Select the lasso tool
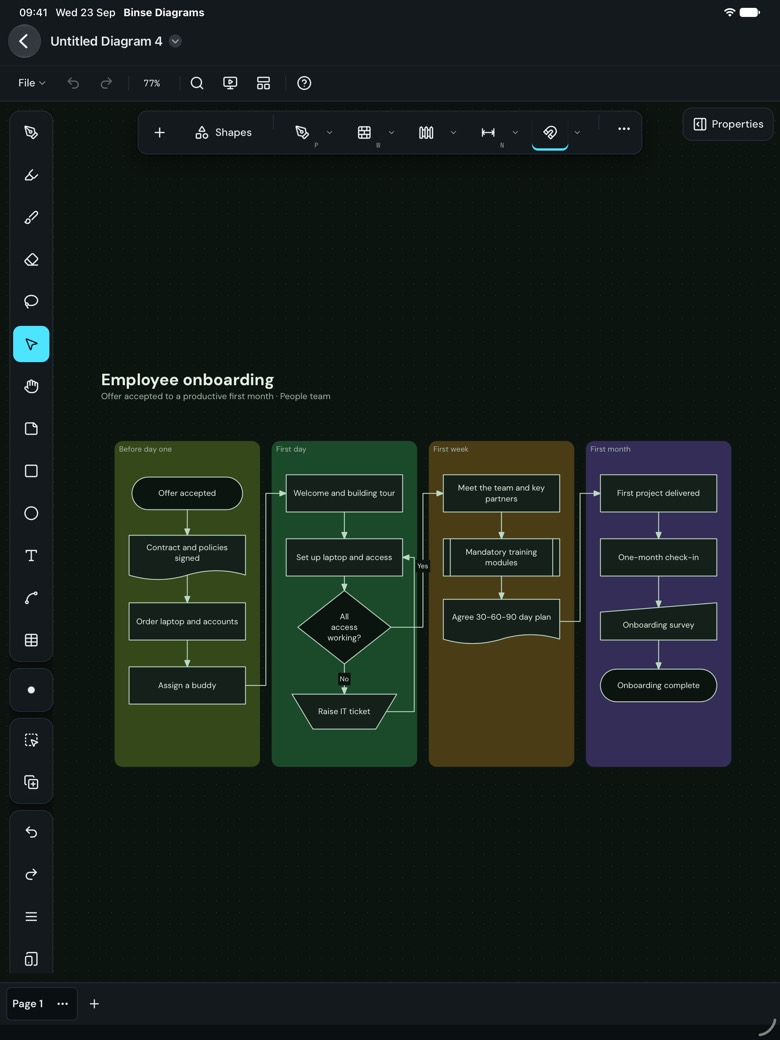Image resolution: width=780 pixels, height=1040 pixels. pyautogui.click(x=31, y=302)
